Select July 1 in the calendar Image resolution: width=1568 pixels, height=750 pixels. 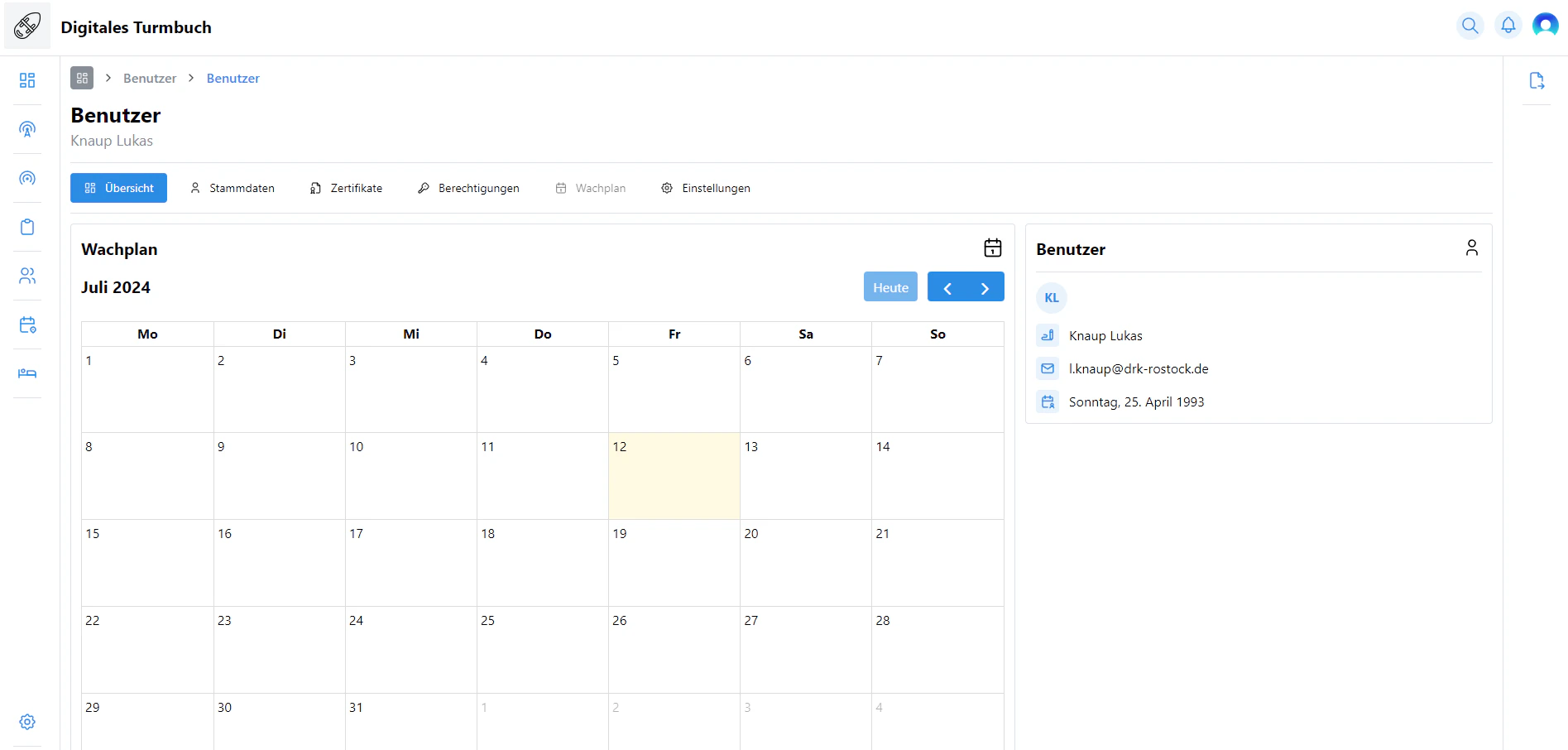coord(147,389)
